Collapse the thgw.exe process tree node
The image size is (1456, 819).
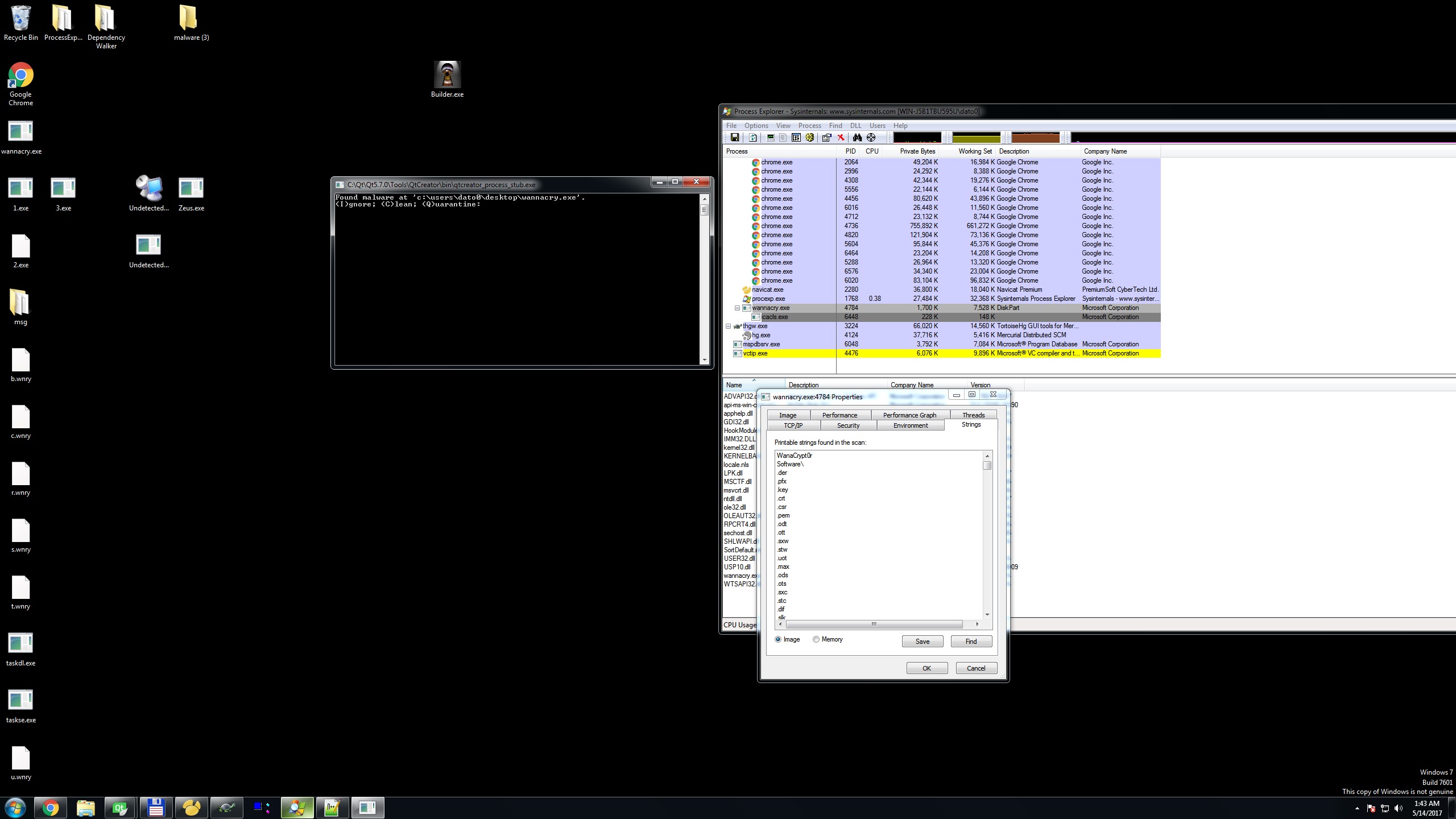[x=728, y=326]
